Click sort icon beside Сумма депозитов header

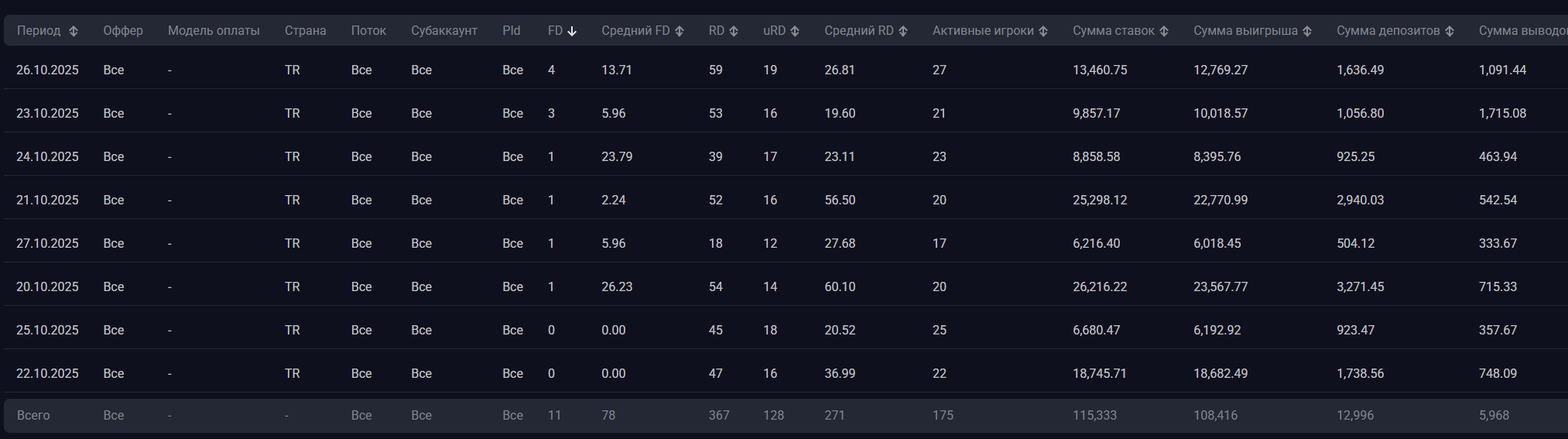[1450, 31]
